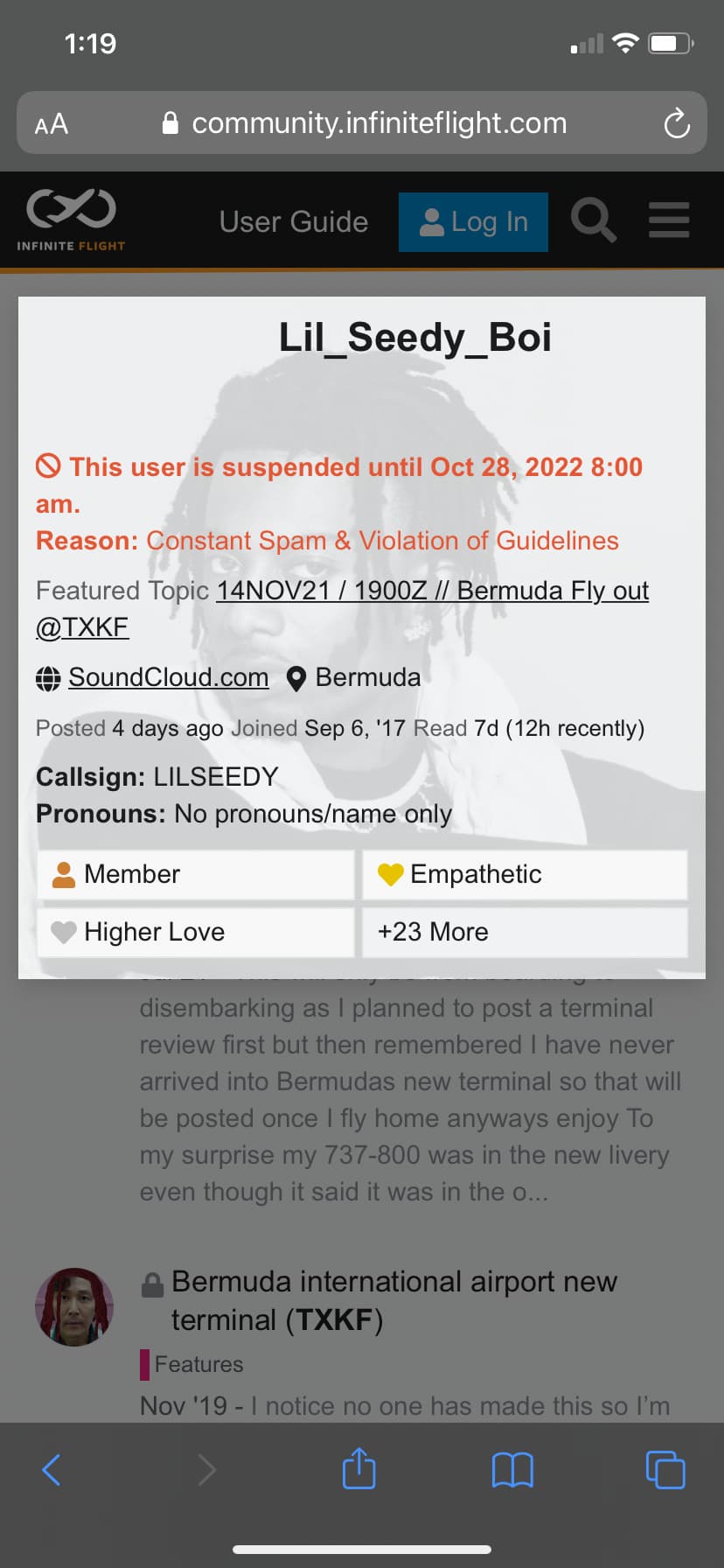The height and width of the screenshot is (1568, 724).
Task: Select the Empathetic badge
Action: [525, 874]
